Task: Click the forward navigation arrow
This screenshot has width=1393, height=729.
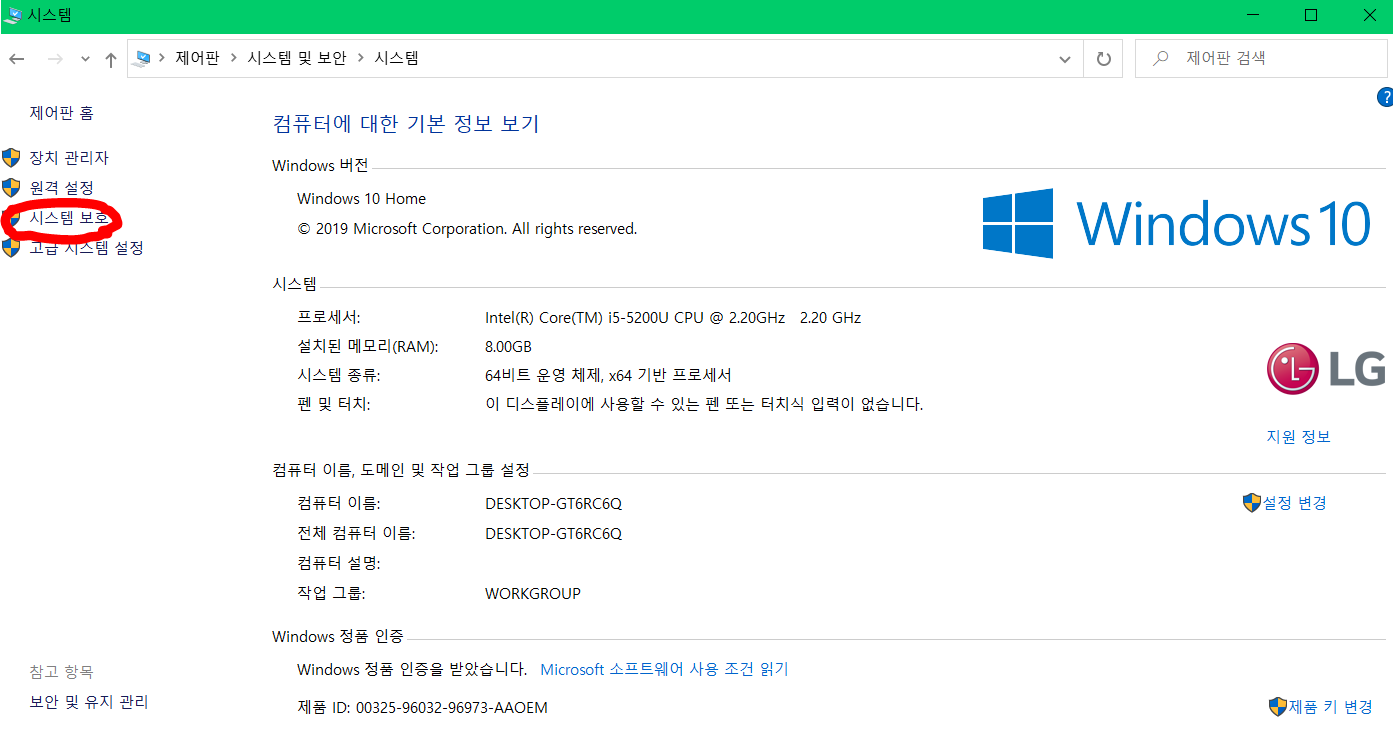Action: coord(55,59)
